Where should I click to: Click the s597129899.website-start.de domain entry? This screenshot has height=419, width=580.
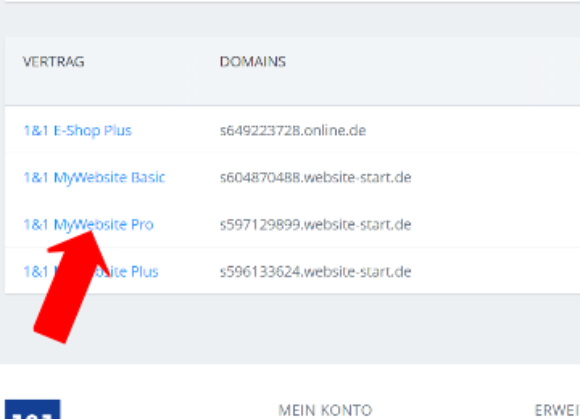(x=316, y=224)
